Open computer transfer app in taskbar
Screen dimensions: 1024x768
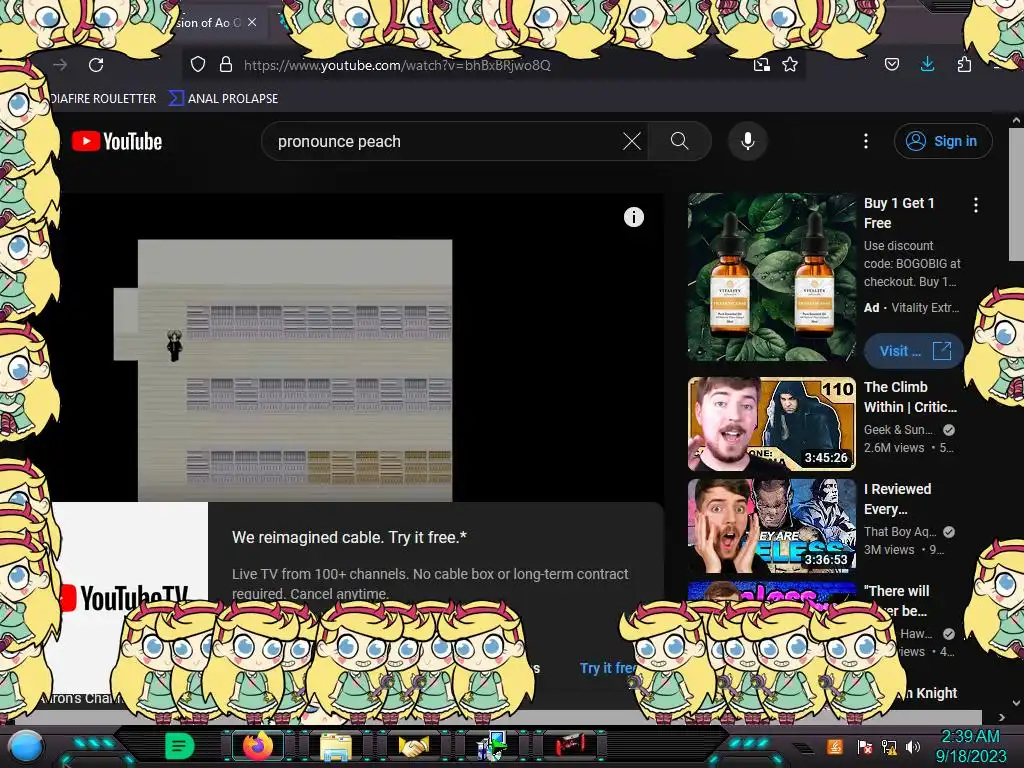click(492, 746)
